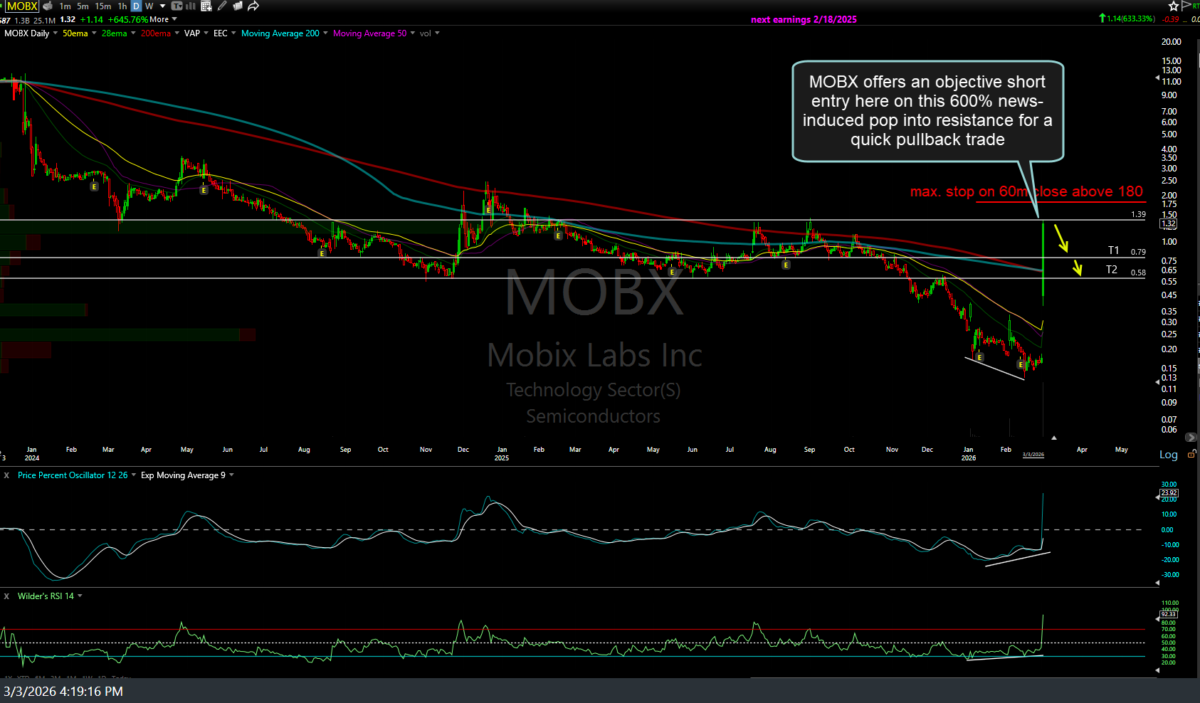Click the share/forward arrow icon
Image resolution: width=1200 pixels, height=703 pixels.
[x=252, y=6]
